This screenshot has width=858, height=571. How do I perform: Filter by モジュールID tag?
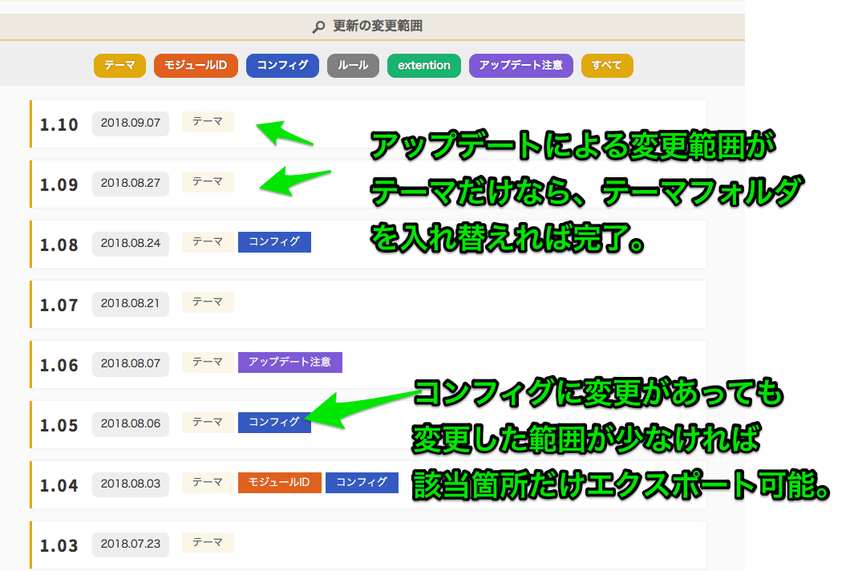coord(196,66)
